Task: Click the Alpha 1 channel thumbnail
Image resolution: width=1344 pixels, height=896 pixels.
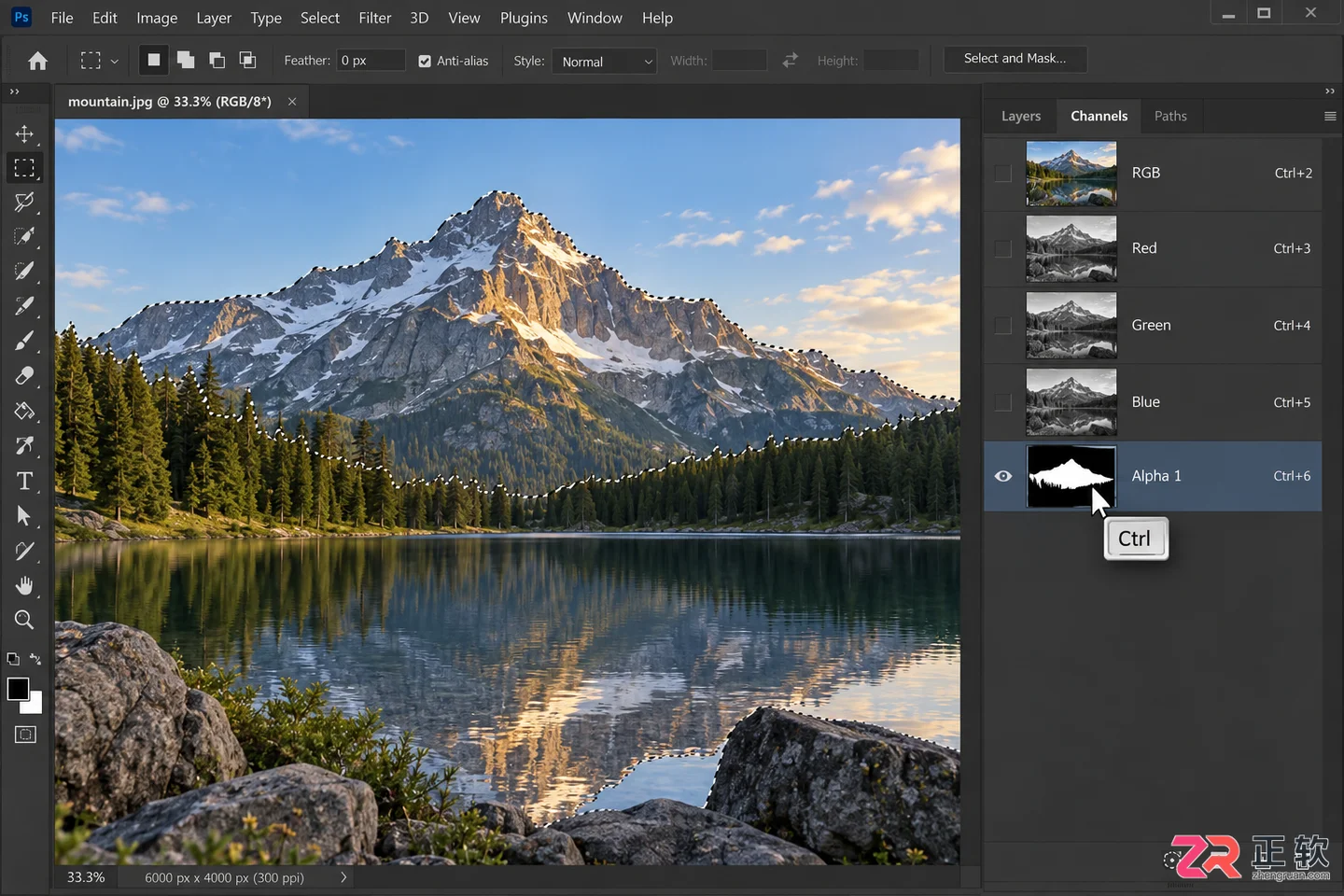Action: (x=1071, y=477)
